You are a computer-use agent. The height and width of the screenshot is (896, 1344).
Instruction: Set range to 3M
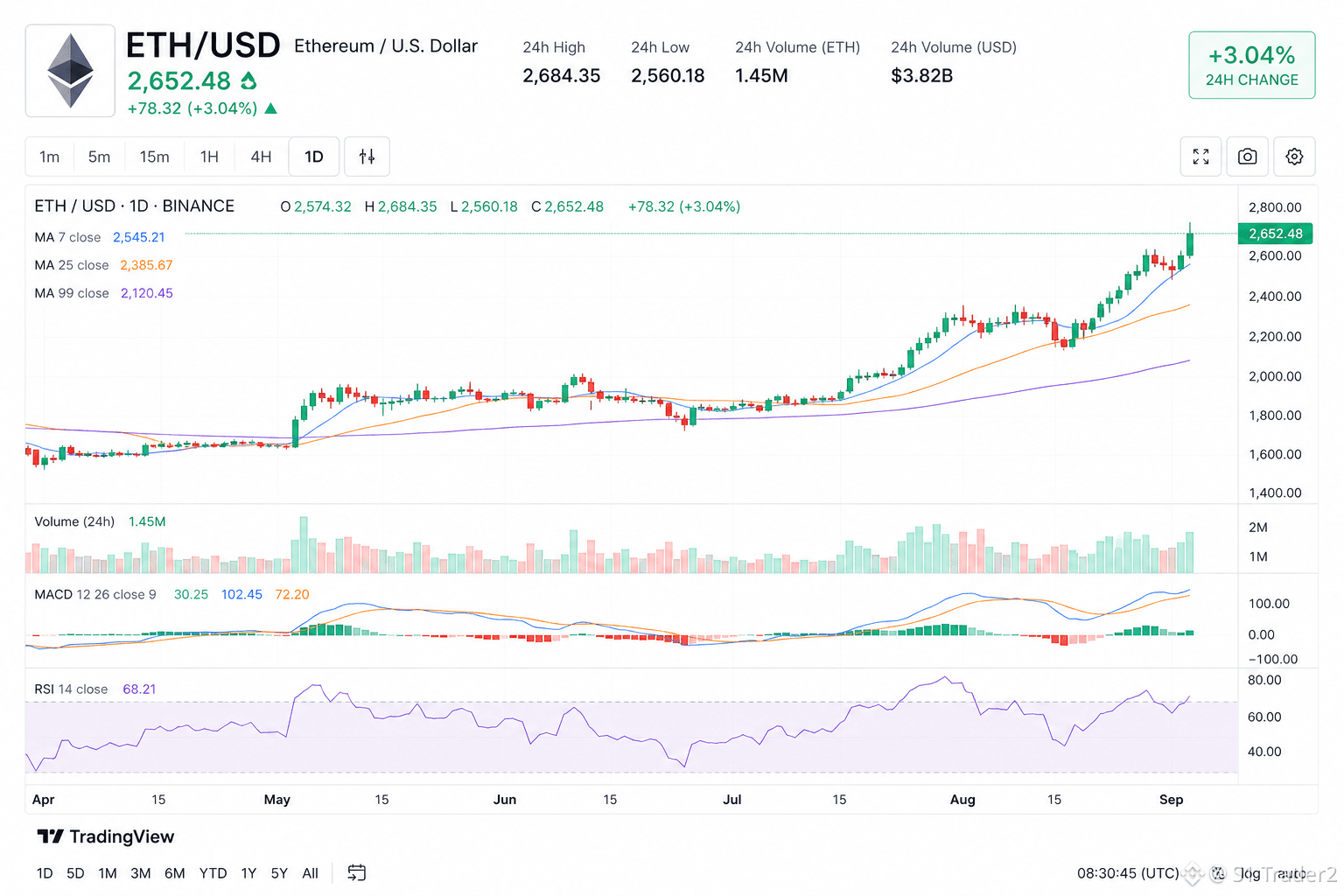[141, 873]
